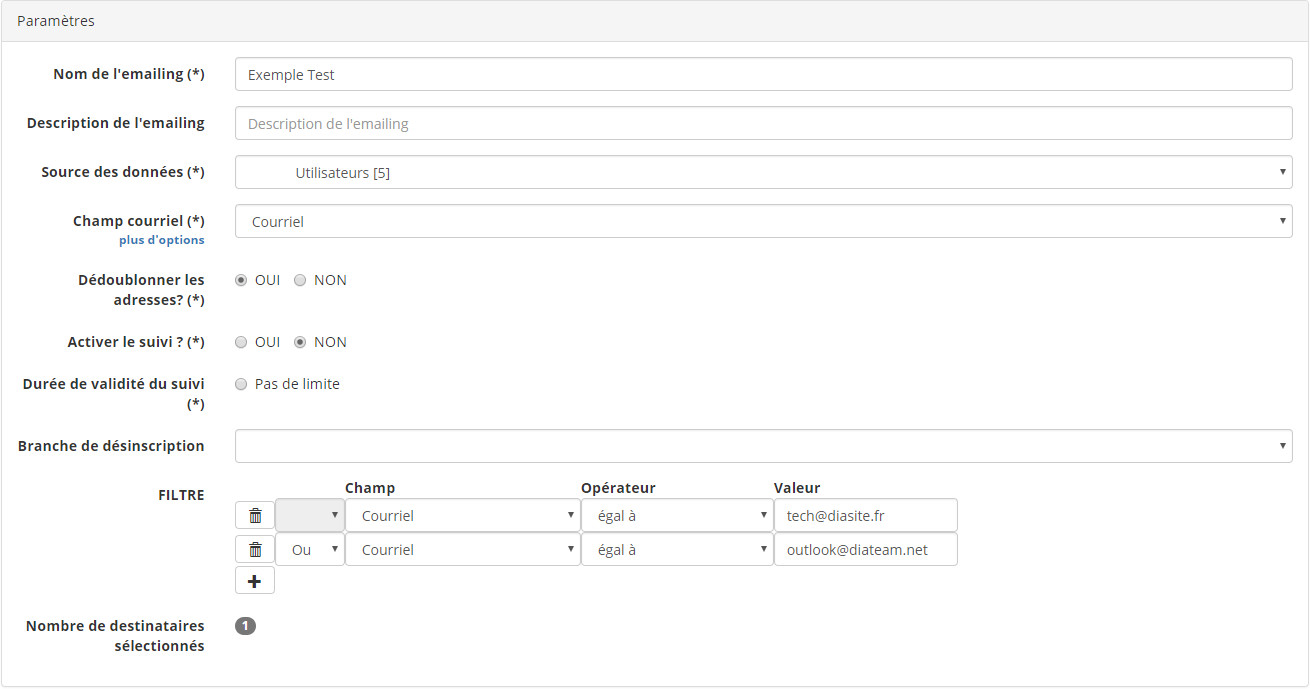1310x689 pixels.
Task: Change second filter row's égal à operator
Action: [677, 550]
